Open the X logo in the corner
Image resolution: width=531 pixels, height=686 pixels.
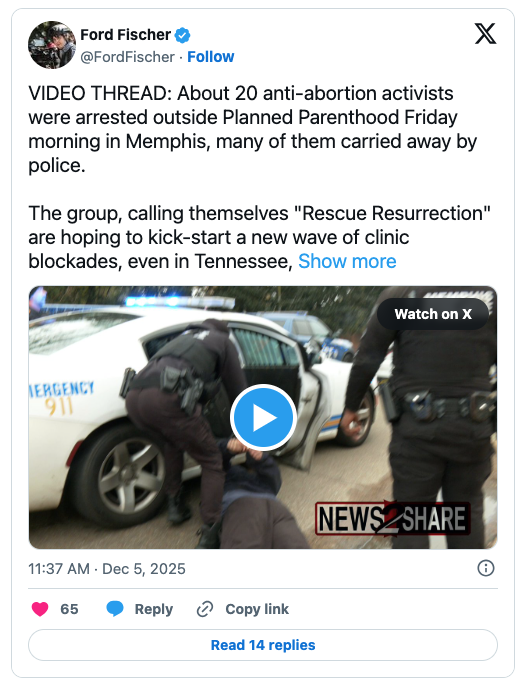(486, 34)
